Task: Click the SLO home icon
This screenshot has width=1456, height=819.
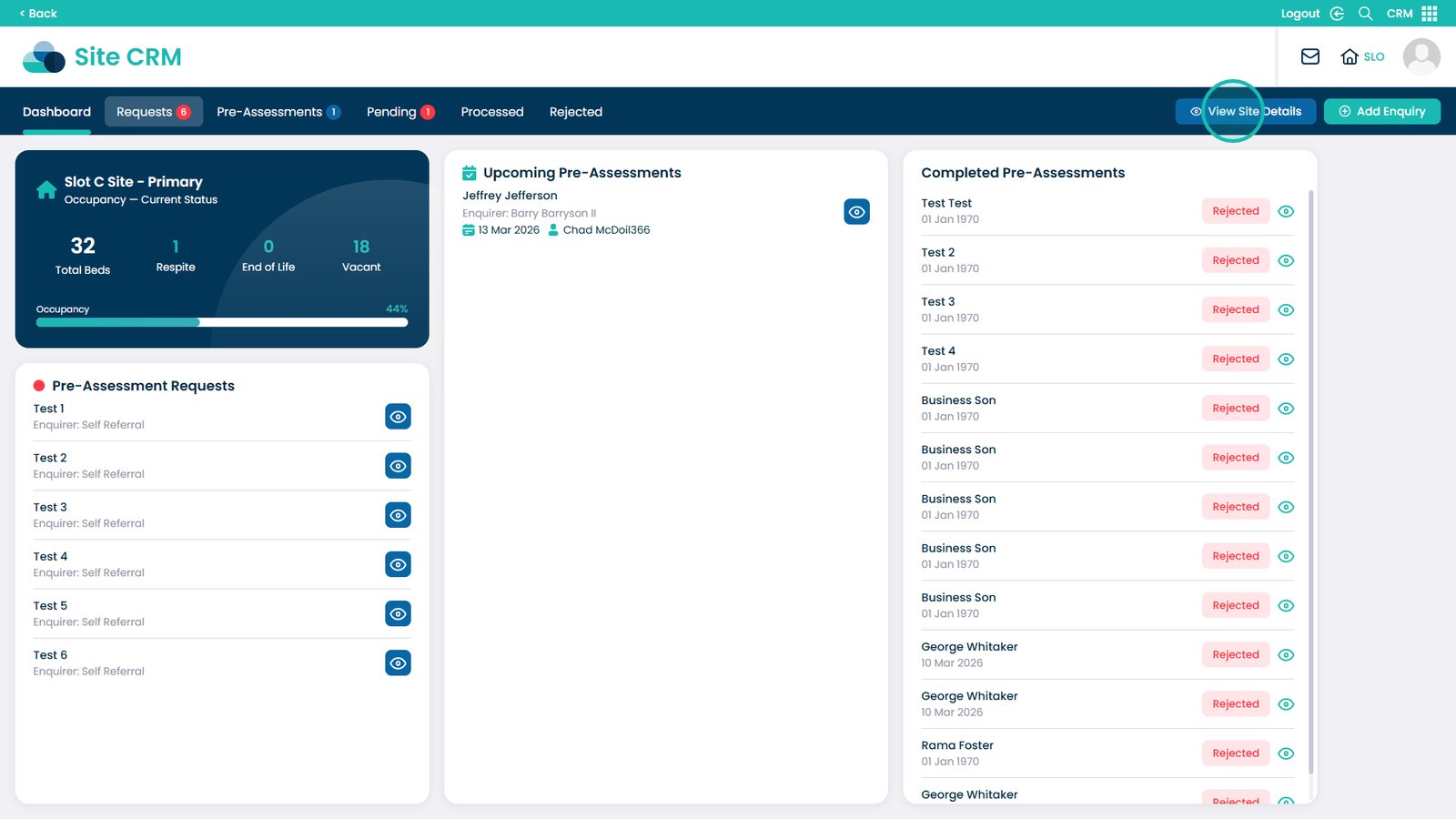Action: [1350, 56]
